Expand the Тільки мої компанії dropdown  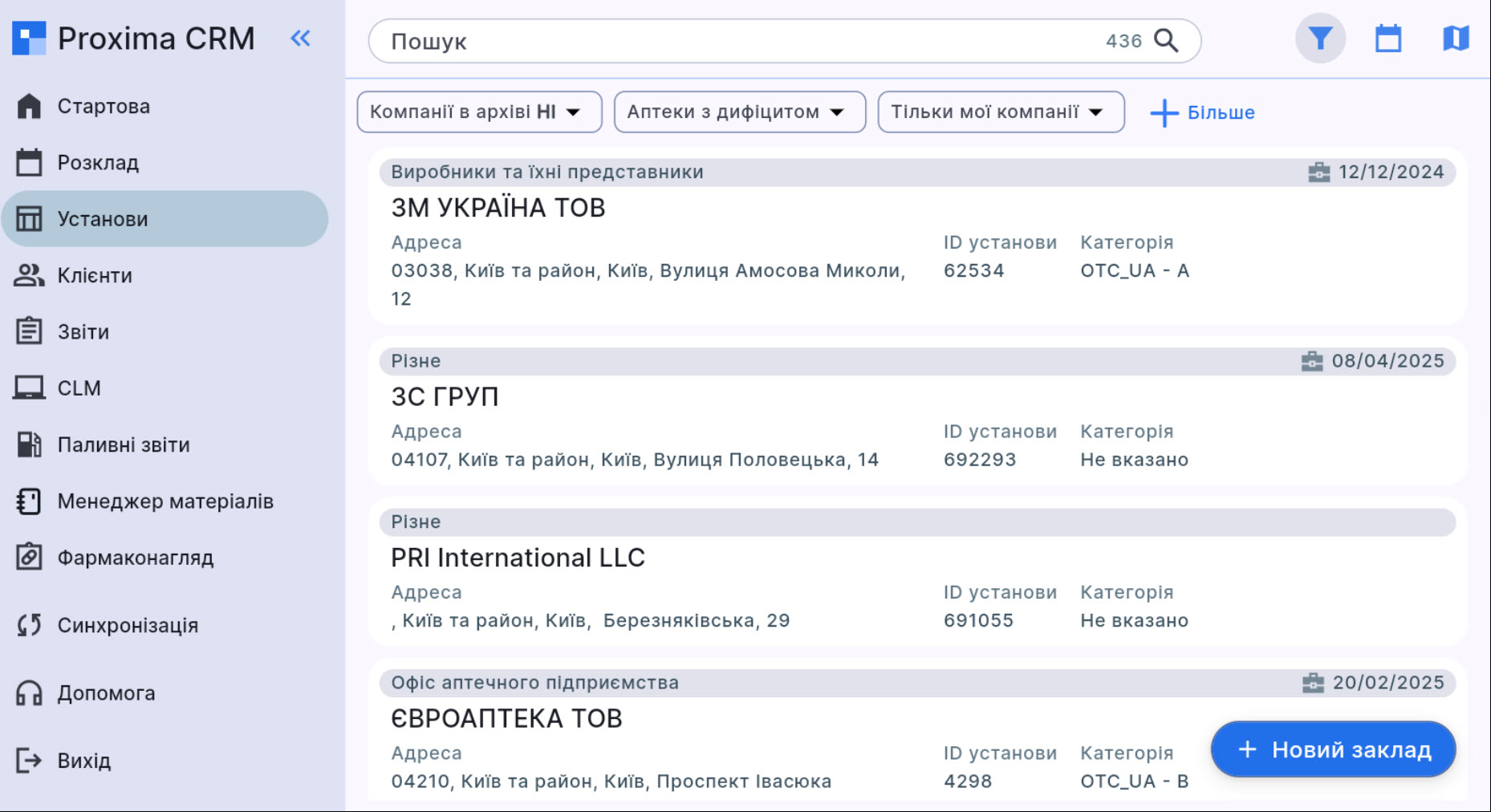(1000, 112)
